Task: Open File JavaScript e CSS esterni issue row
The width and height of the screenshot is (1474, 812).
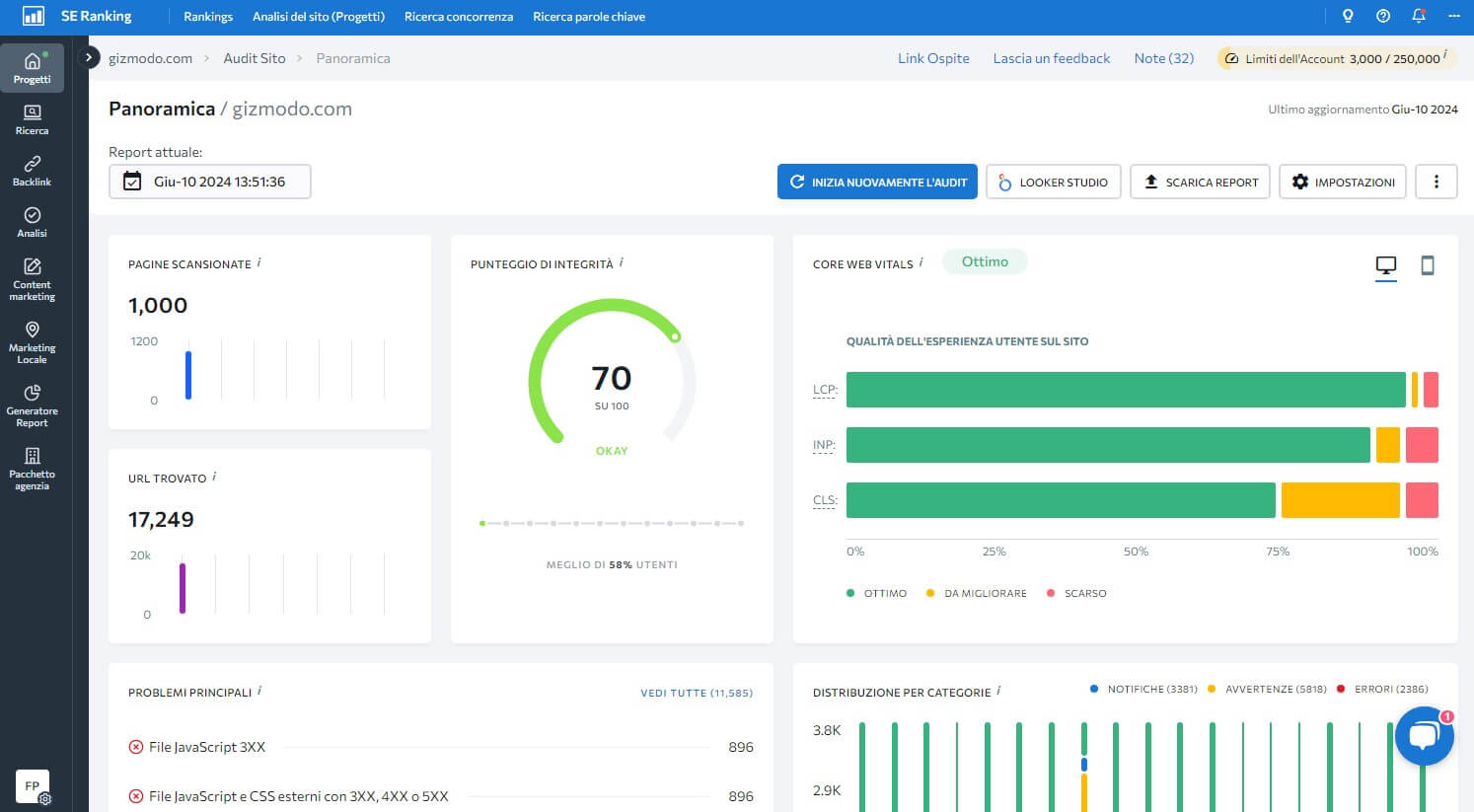Action: (441, 796)
